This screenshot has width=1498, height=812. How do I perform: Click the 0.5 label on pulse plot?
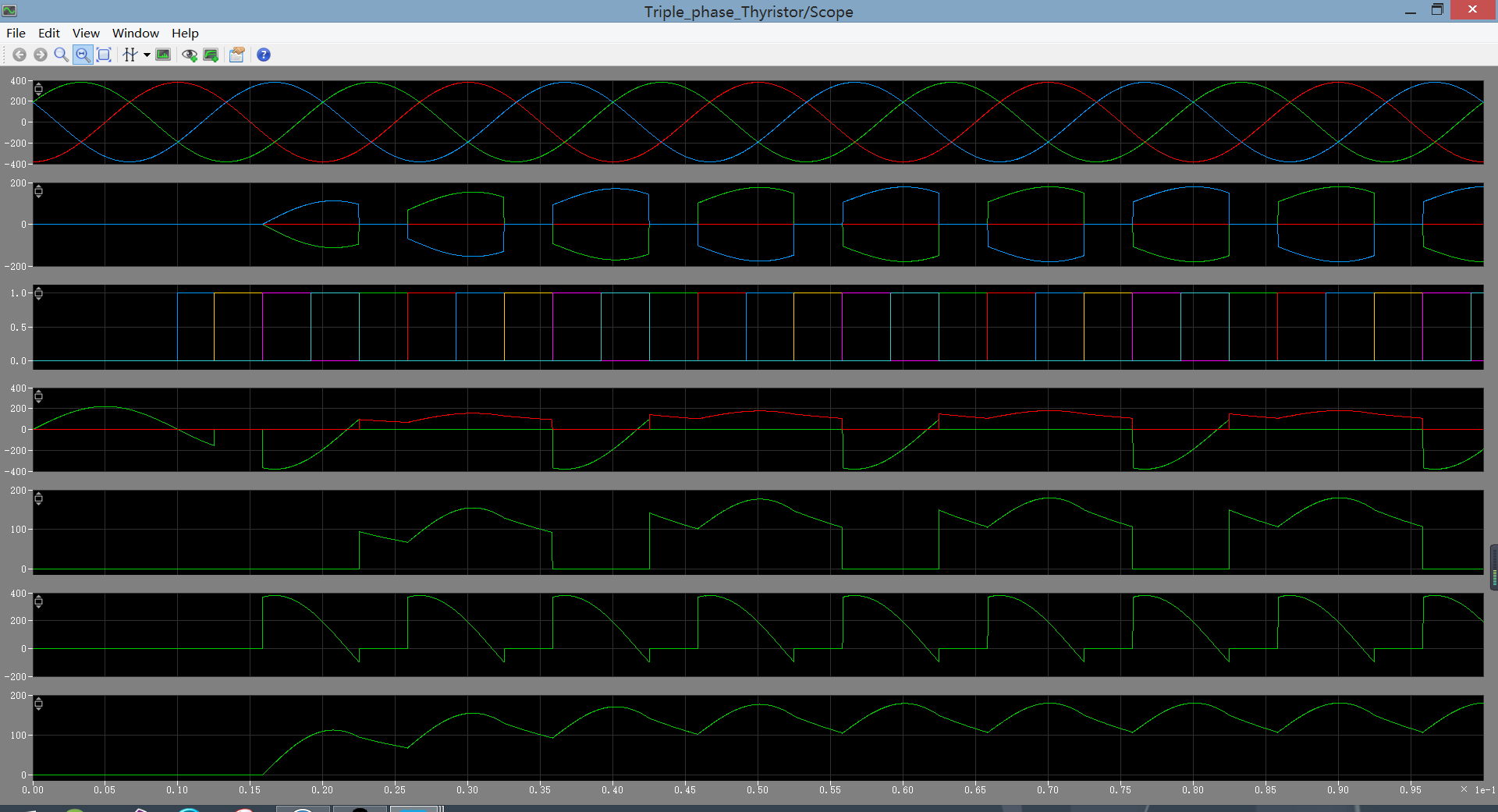pos(18,328)
